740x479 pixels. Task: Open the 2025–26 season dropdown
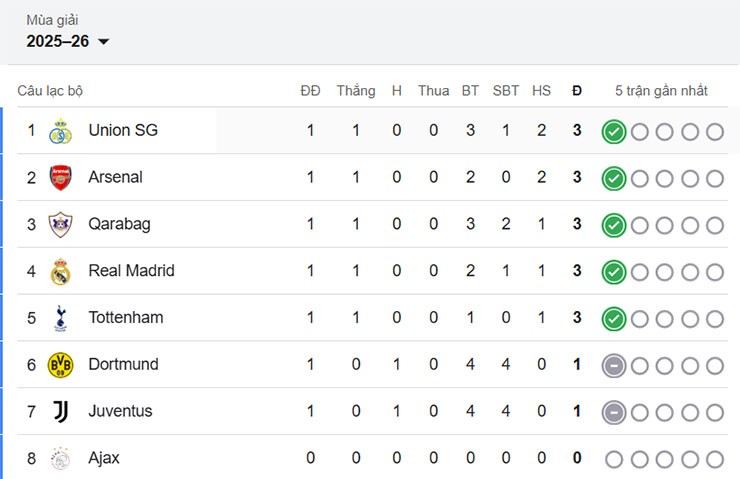click(68, 41)
